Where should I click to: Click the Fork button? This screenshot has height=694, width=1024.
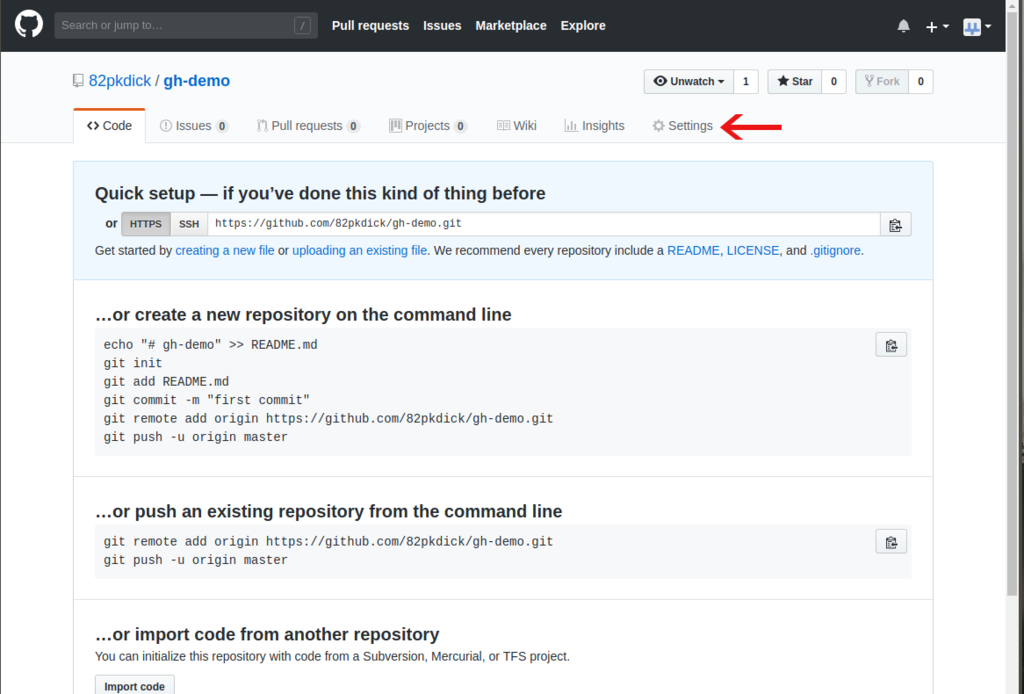tap(882, 82)
